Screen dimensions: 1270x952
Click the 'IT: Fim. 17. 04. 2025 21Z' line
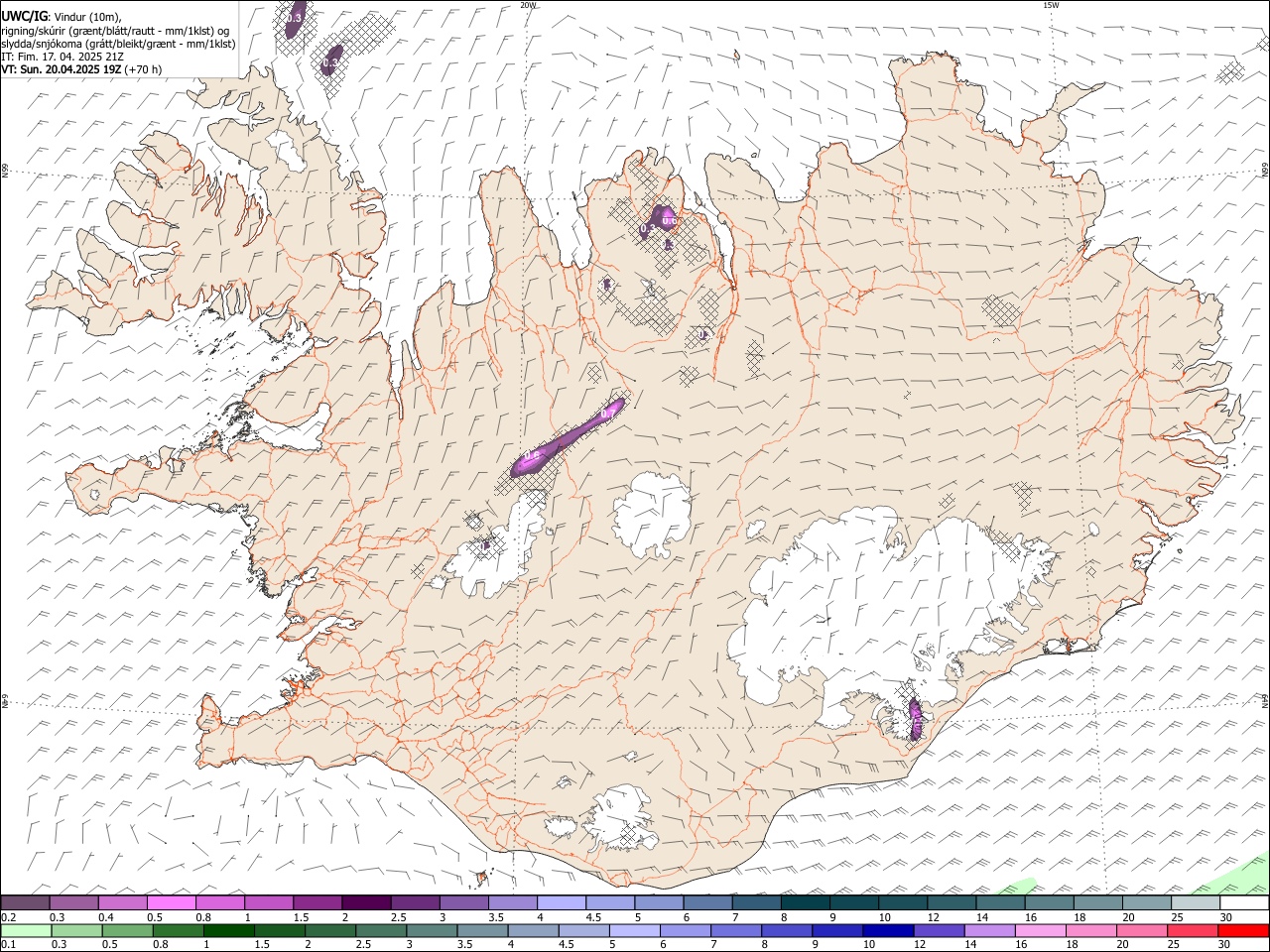pyautogui.click(x=63, y=57)
